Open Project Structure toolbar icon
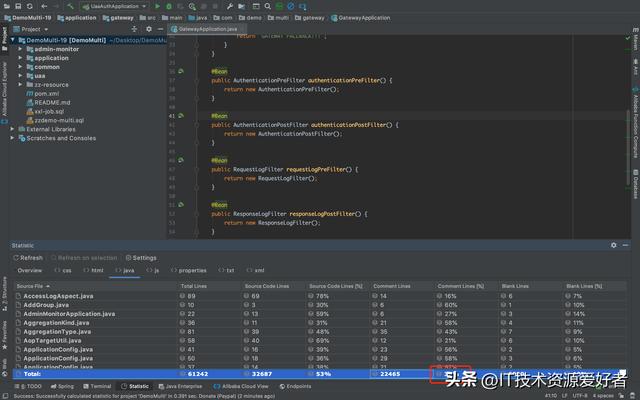 242,6
